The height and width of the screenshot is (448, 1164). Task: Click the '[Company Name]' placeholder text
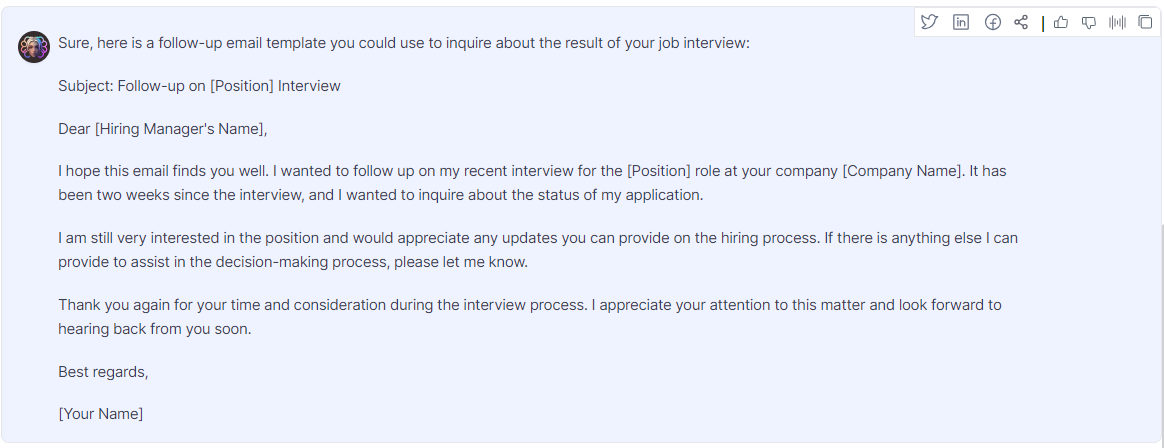(x=902, y=171)
